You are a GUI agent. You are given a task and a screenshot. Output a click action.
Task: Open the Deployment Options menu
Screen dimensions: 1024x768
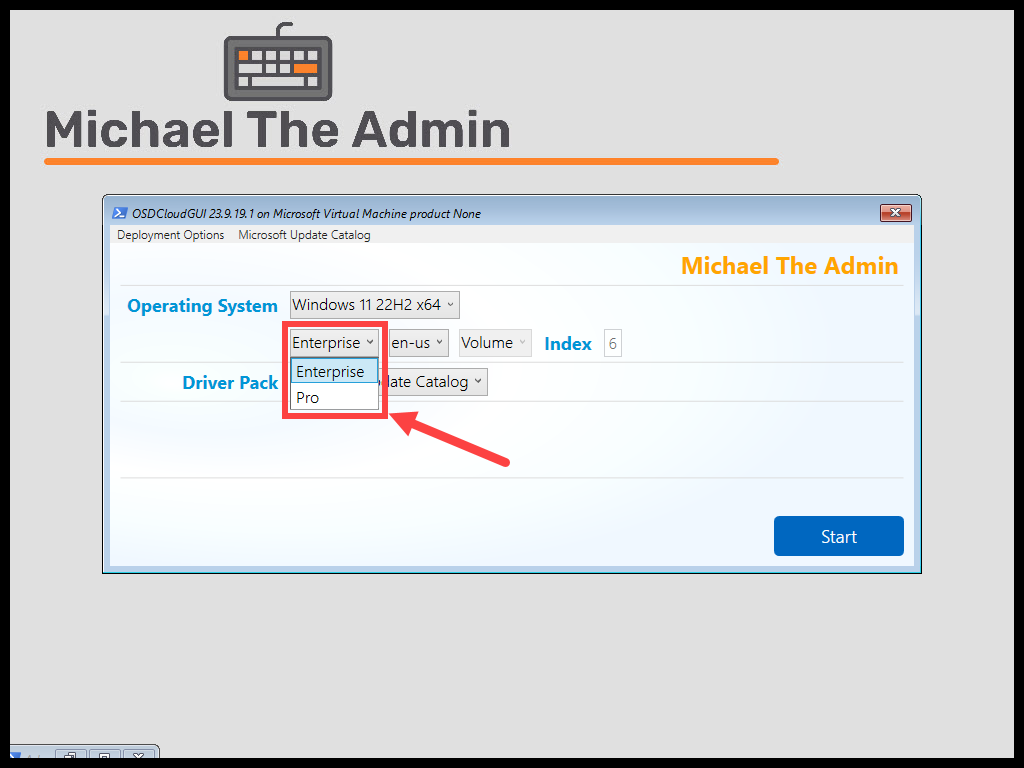coord(170,235)
